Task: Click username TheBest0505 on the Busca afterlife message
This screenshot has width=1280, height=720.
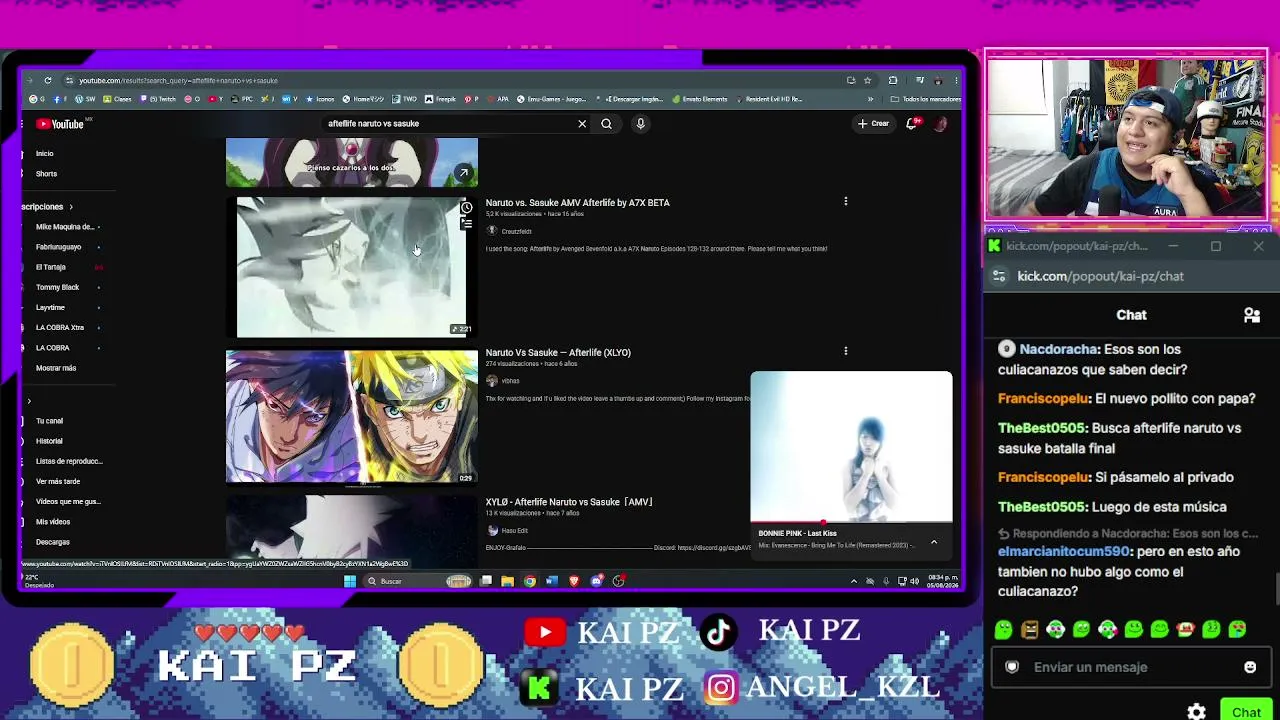Action: [1042, 428]
